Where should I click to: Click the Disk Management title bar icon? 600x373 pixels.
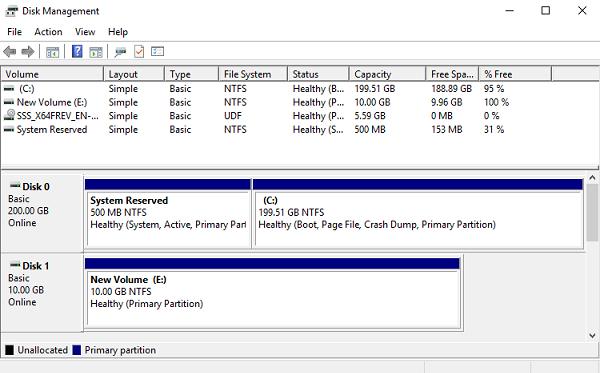coord(11,11)
